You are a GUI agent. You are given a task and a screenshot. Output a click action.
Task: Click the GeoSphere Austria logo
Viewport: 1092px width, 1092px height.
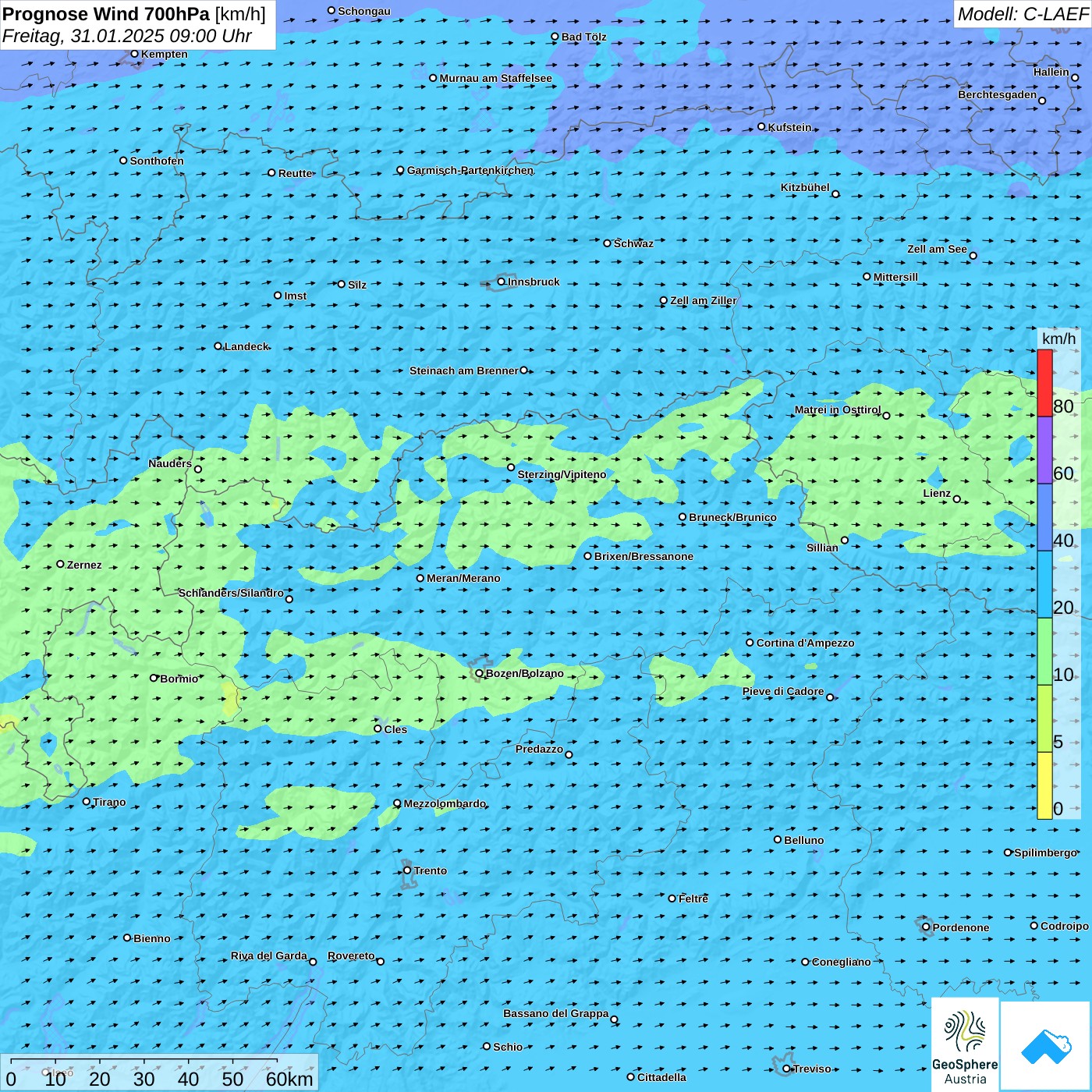click(x=965, y=1044)
